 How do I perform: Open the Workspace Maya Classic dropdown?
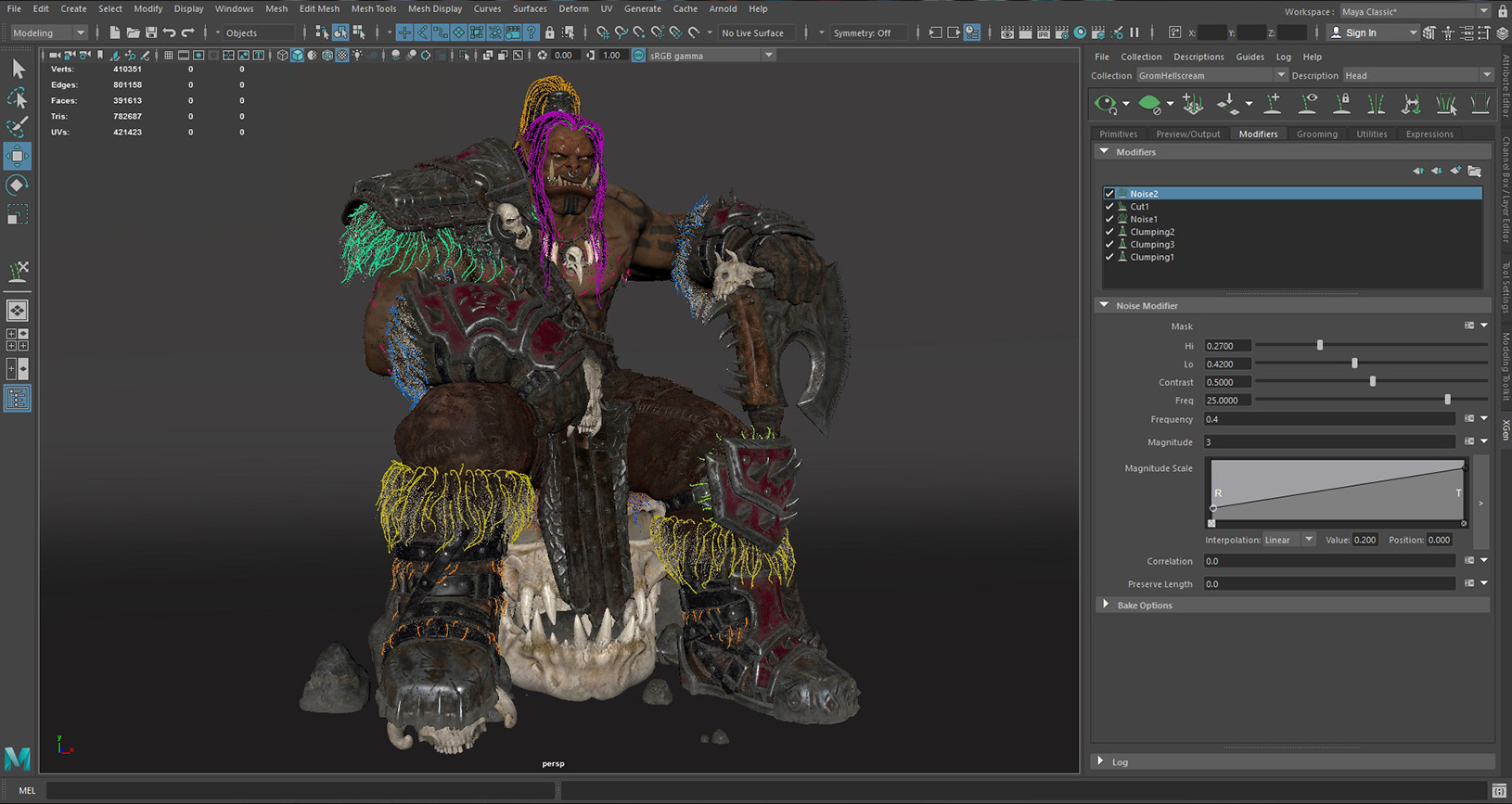pos(1415,11)
